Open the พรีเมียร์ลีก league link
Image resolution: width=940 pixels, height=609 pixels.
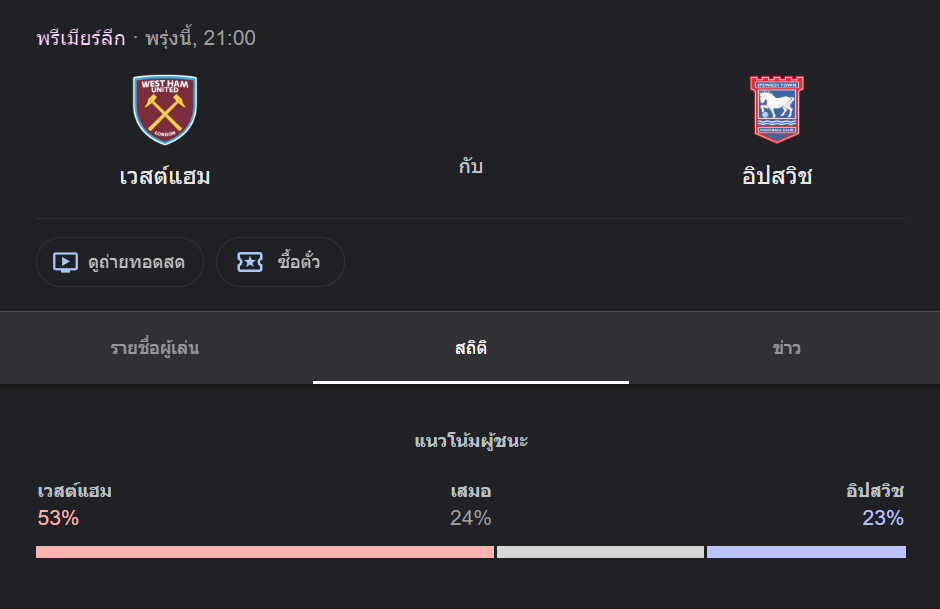(x=81, y=38)
